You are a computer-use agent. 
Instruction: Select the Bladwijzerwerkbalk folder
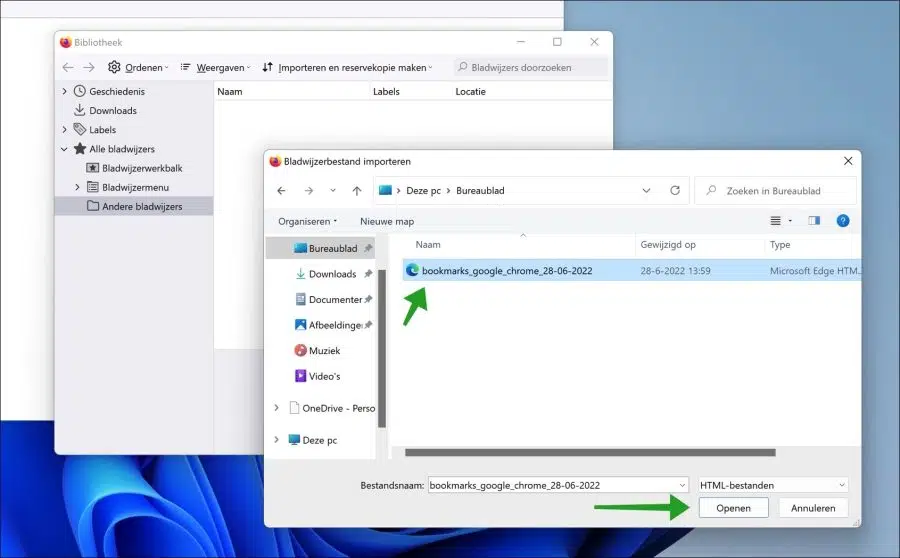(x=142, y=168)
